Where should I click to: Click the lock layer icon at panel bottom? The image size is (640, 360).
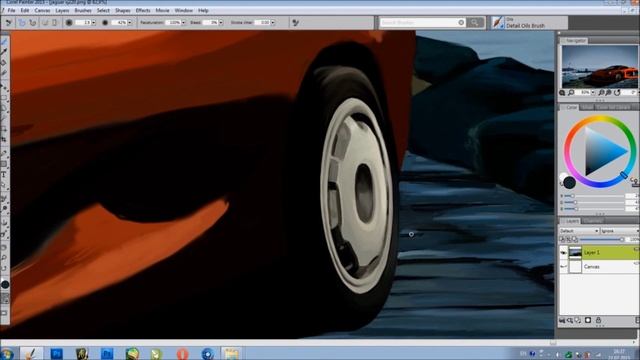click(598, 320)
